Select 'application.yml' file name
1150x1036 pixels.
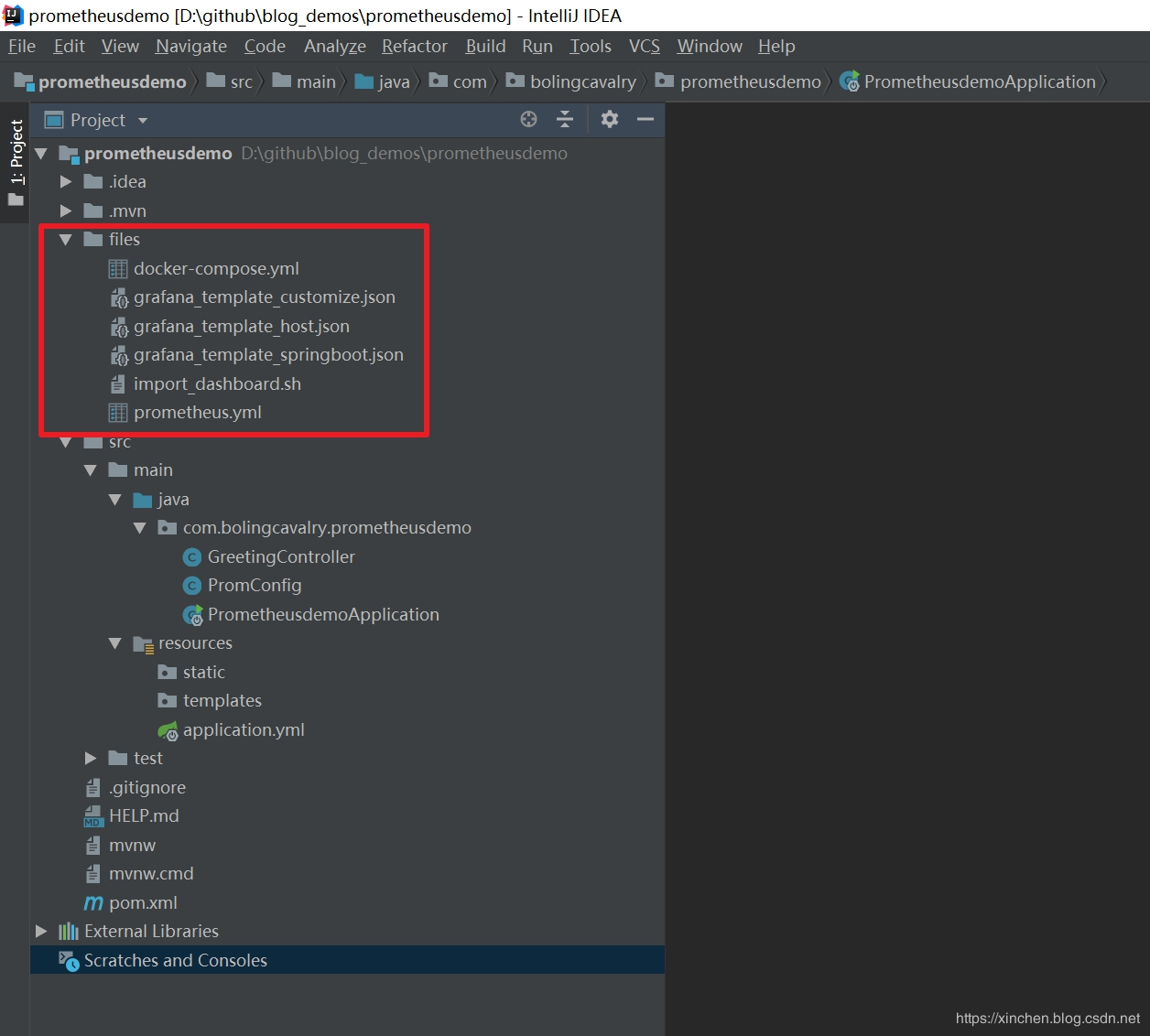[244, 730]
